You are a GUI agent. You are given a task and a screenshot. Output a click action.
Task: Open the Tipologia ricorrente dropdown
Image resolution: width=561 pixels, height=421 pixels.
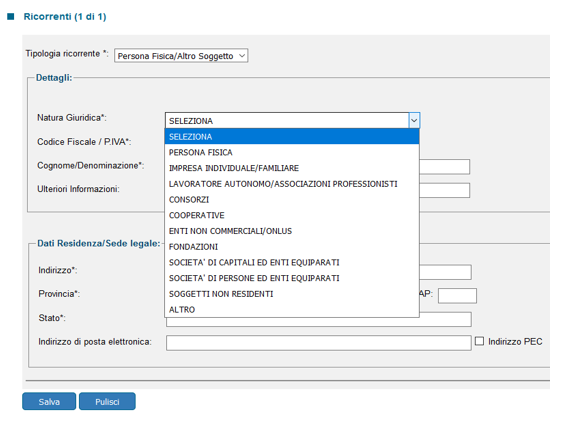[181, 56]
